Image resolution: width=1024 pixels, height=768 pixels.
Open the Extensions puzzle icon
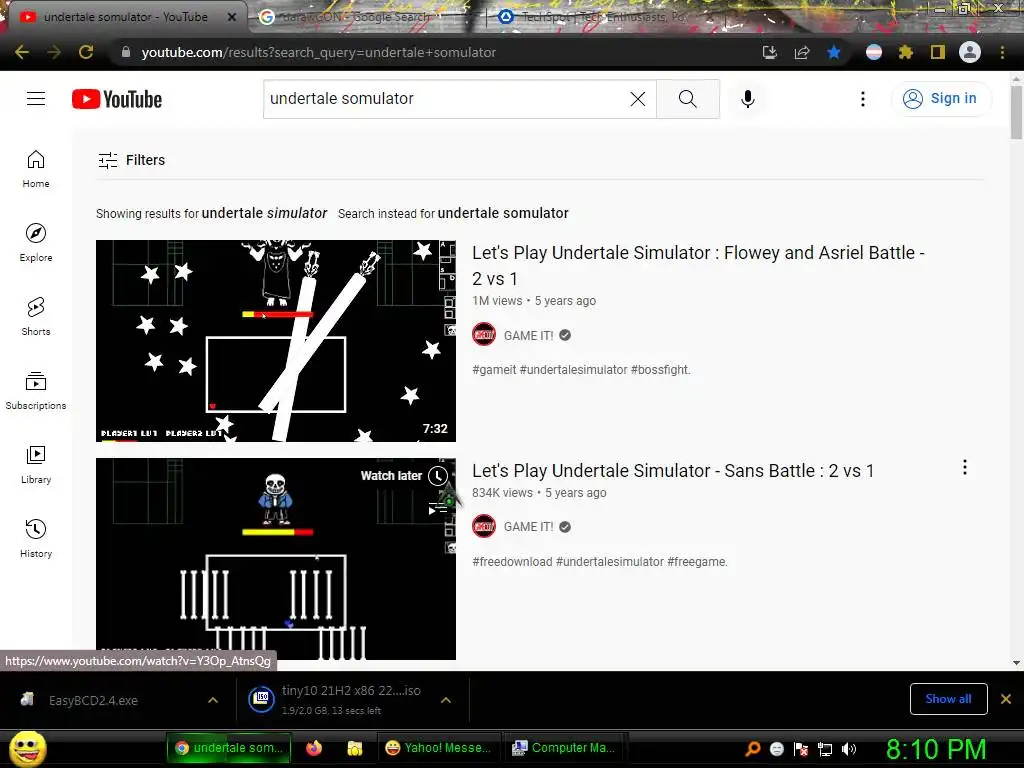[x=905, y=52]
